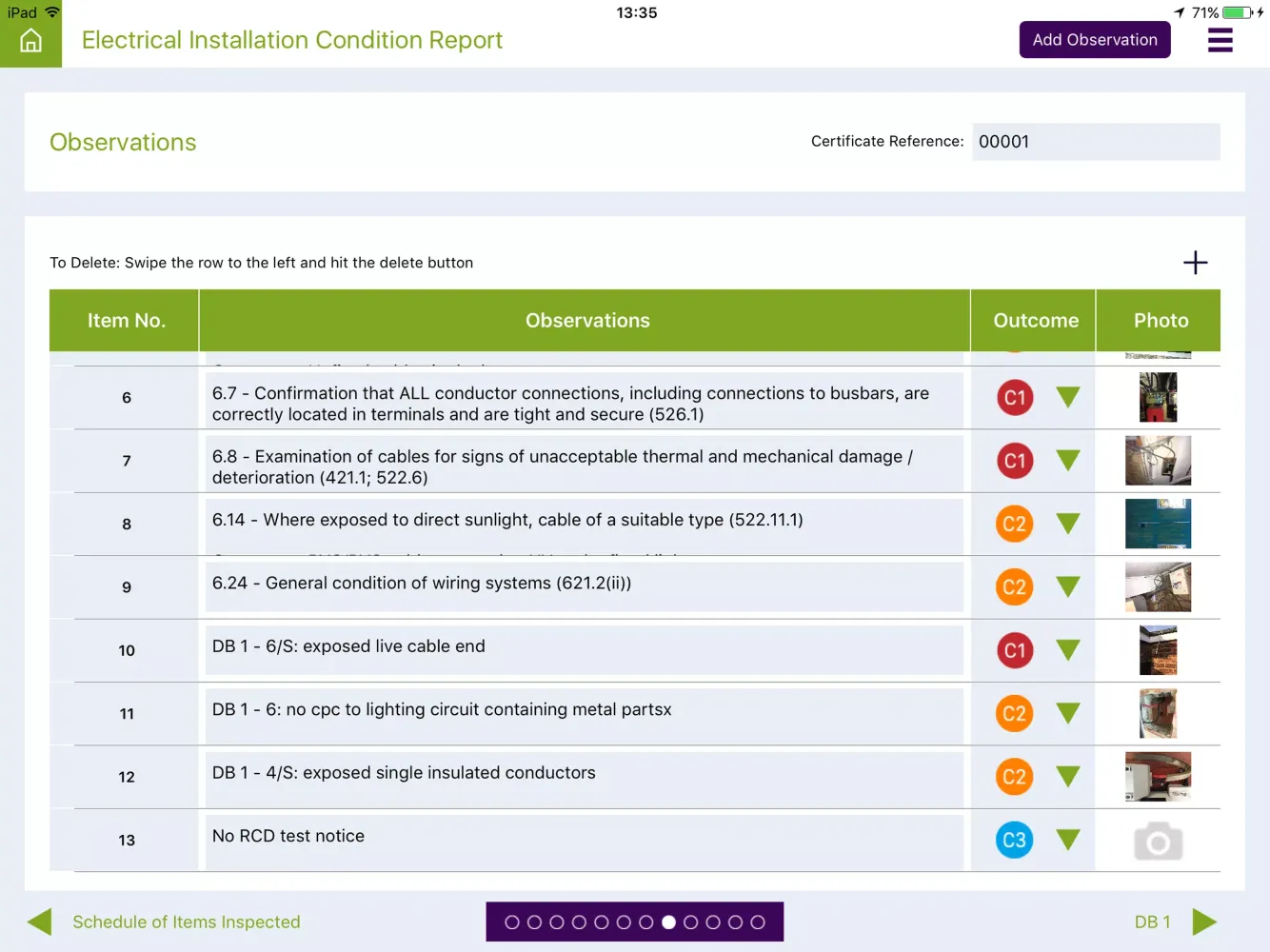
Task: Select the fourth page indicator dot
Action: (x=579, y=922)
